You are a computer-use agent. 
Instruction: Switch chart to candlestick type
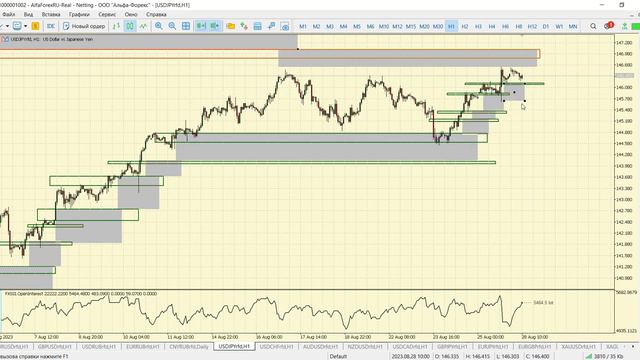[x=130, y=26]
